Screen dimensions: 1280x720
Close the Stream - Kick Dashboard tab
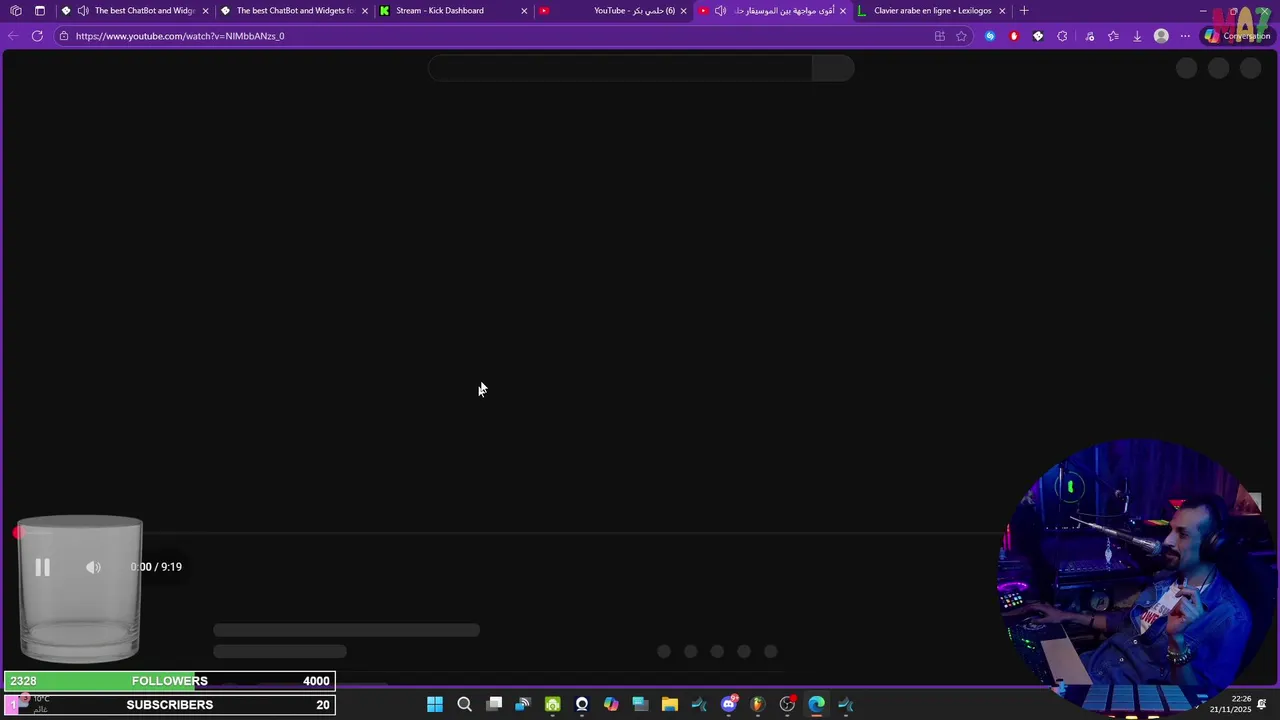pos(524,11)
